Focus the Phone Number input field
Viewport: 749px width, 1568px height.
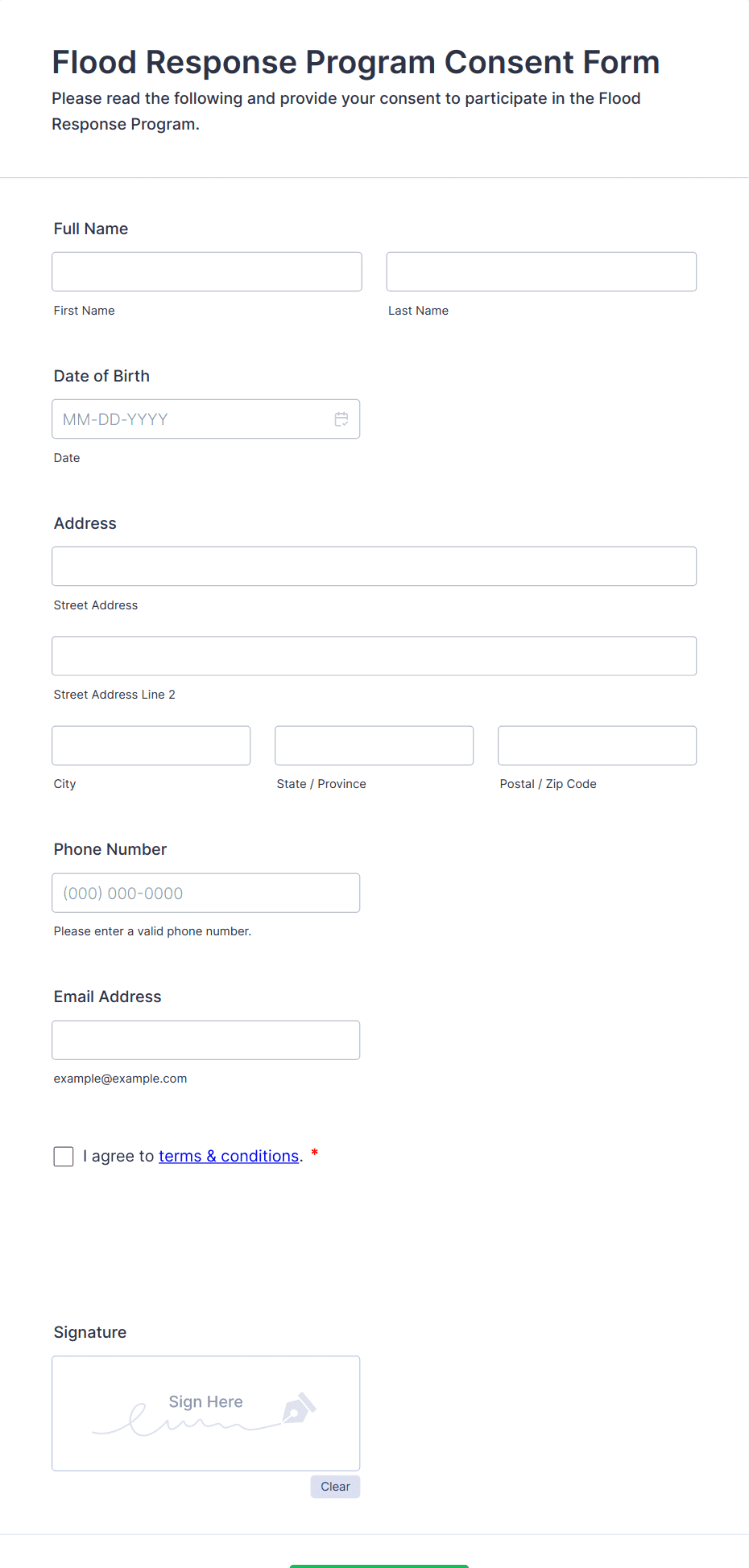pos(206,893)
